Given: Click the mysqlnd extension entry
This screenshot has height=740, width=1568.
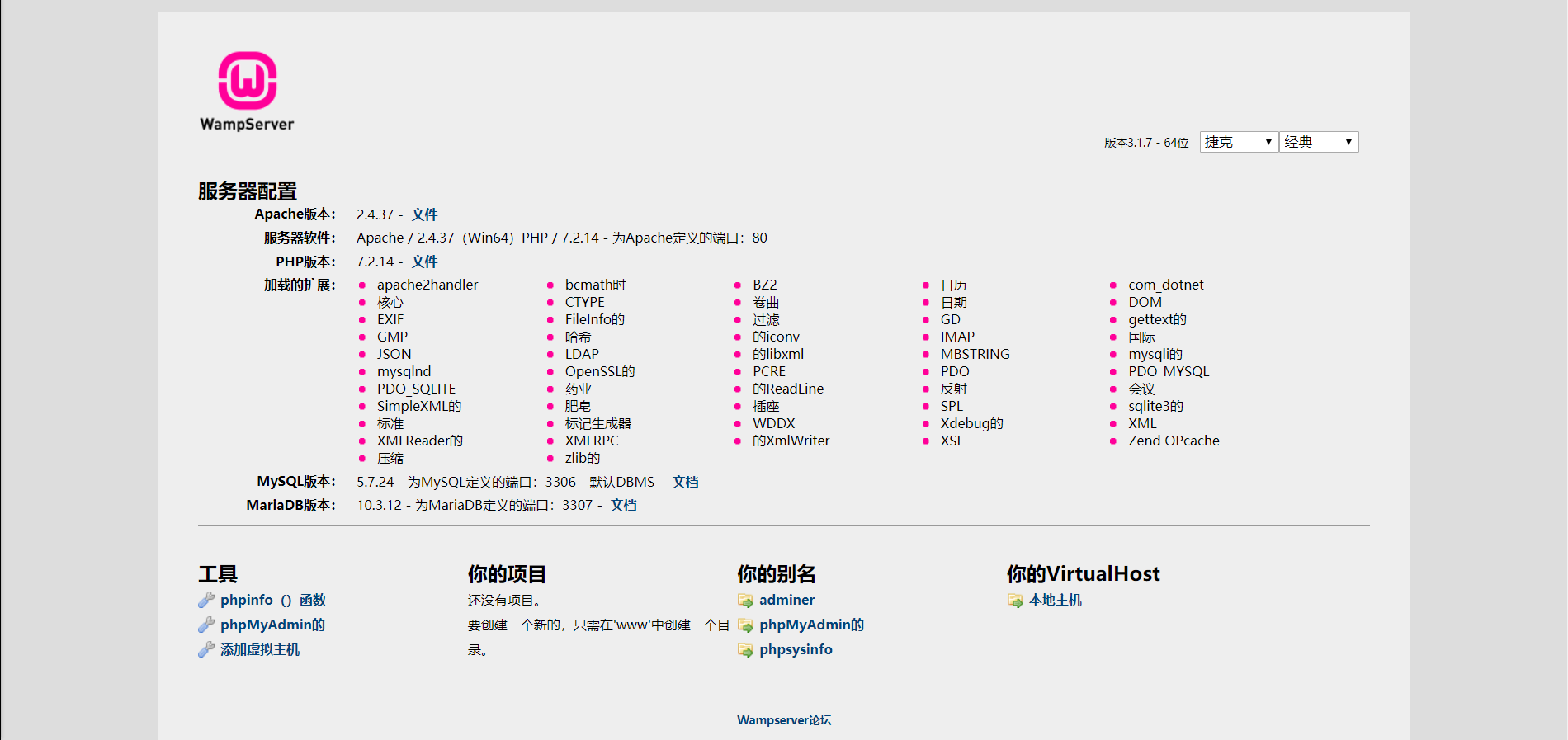Looking at the screenshot, I should [404, 371].
